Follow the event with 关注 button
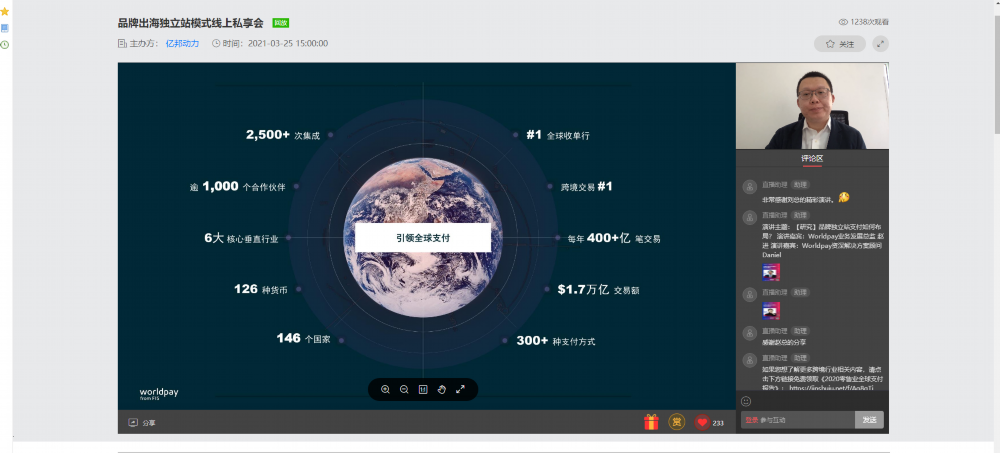Screen dimensions: 1000x453 (839, 44)
